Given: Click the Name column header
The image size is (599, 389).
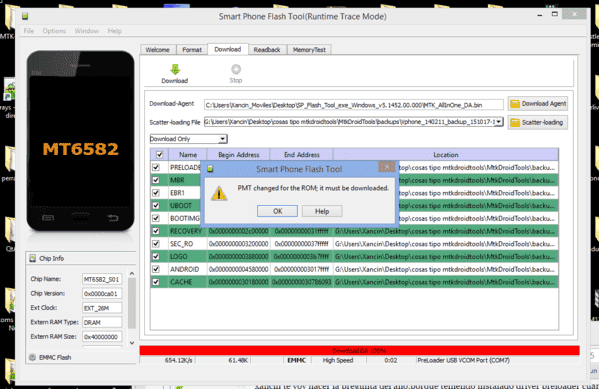Looking at the screenshot, I should click(188, 155).
